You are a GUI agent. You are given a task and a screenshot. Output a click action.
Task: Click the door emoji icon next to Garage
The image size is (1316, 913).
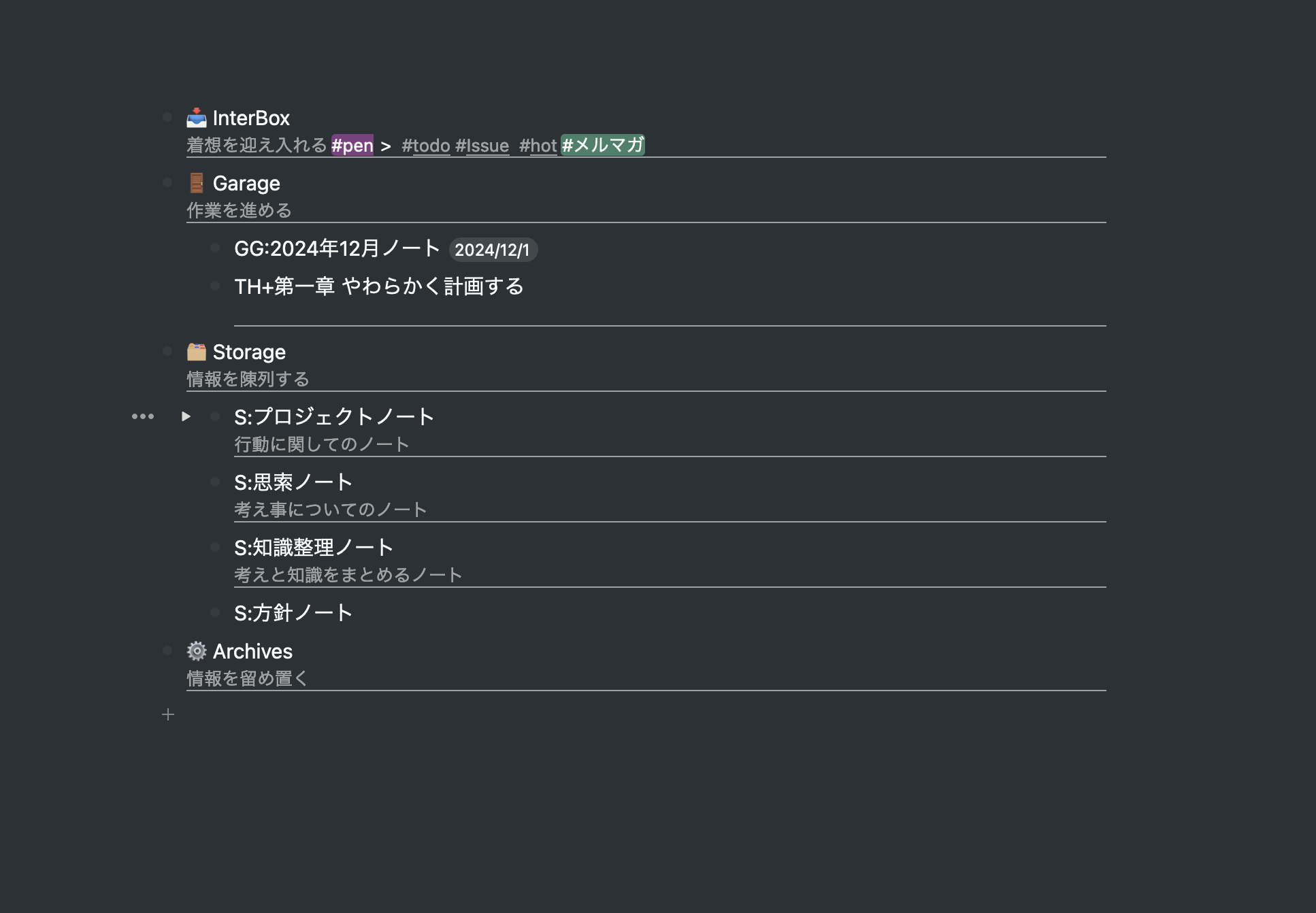[x=196, y=182]
